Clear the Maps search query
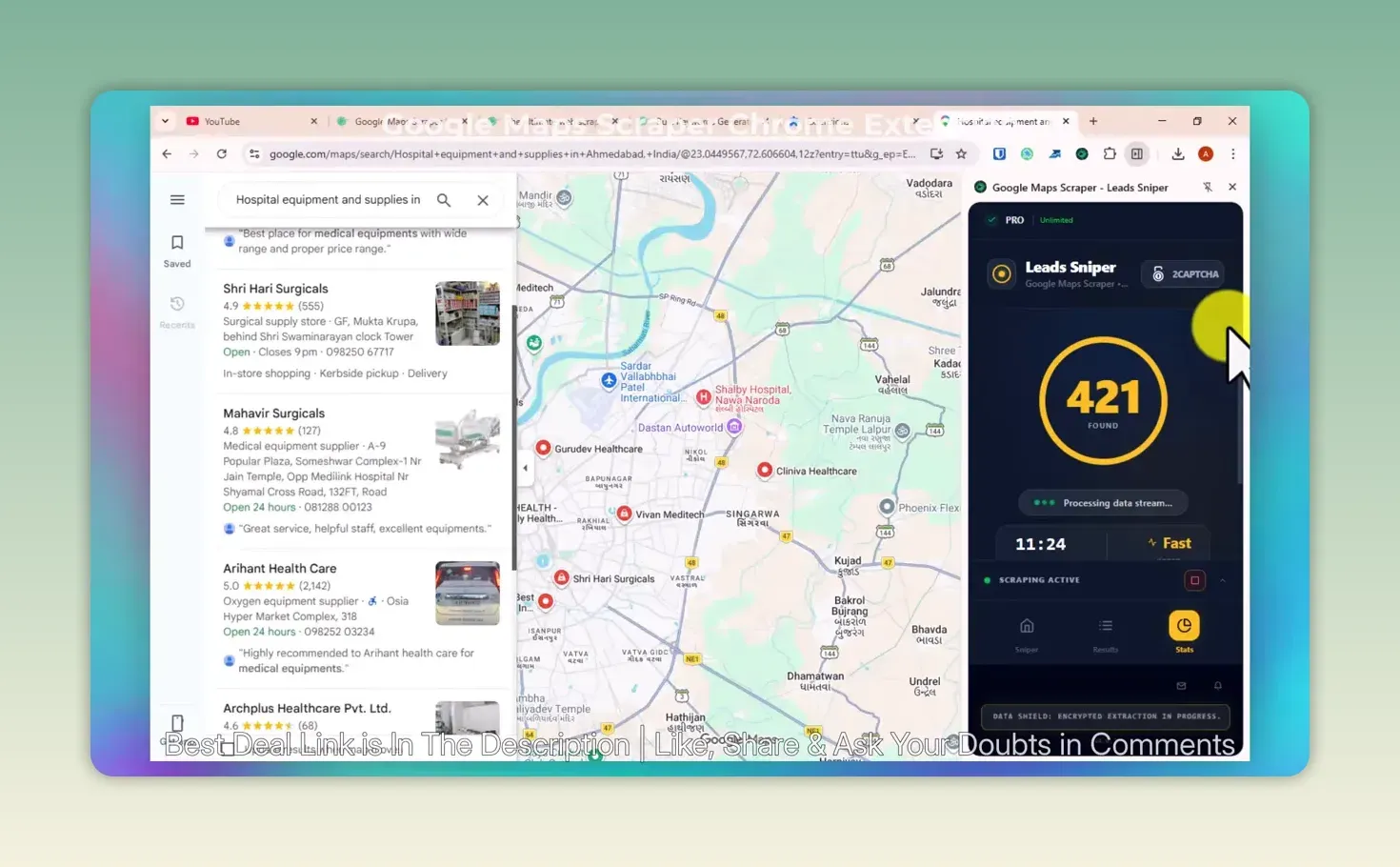Viewport: 1400px width, 867px height. tap(483, 200)
